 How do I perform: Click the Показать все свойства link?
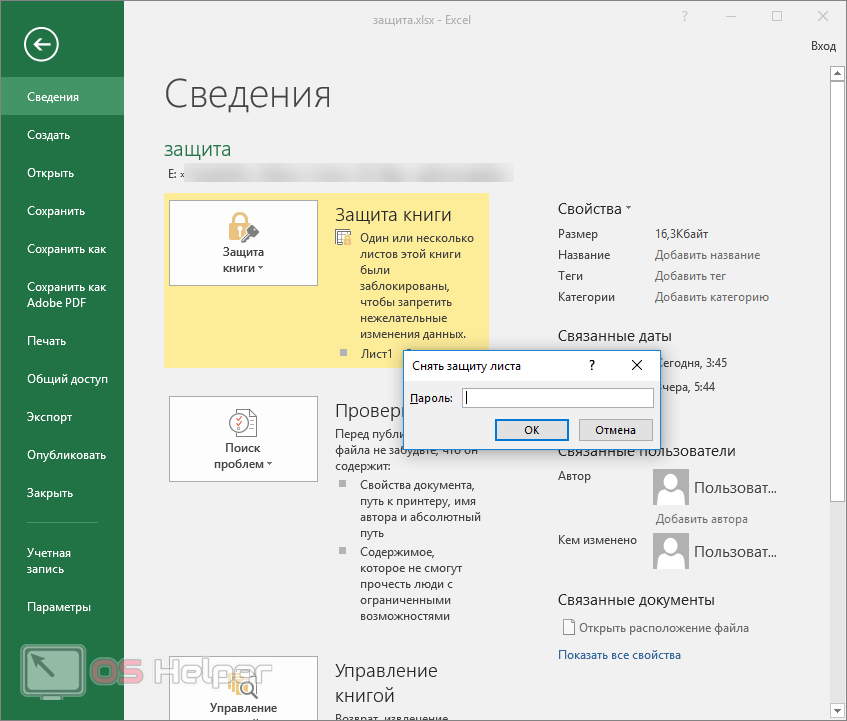pos(619,655)
